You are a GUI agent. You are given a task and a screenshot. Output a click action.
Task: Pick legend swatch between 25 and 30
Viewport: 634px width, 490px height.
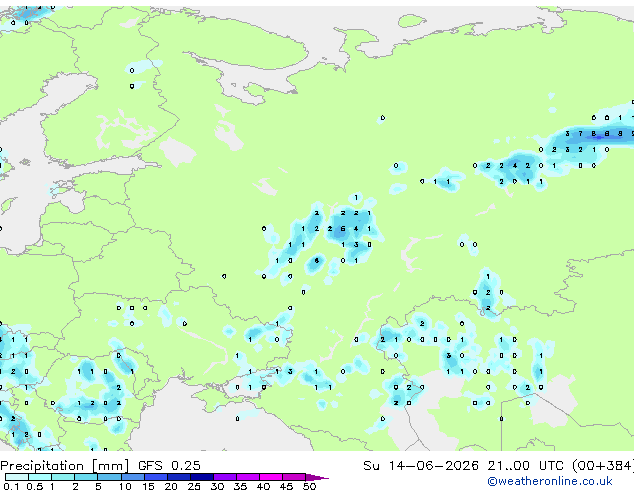[x=202, y=477]
